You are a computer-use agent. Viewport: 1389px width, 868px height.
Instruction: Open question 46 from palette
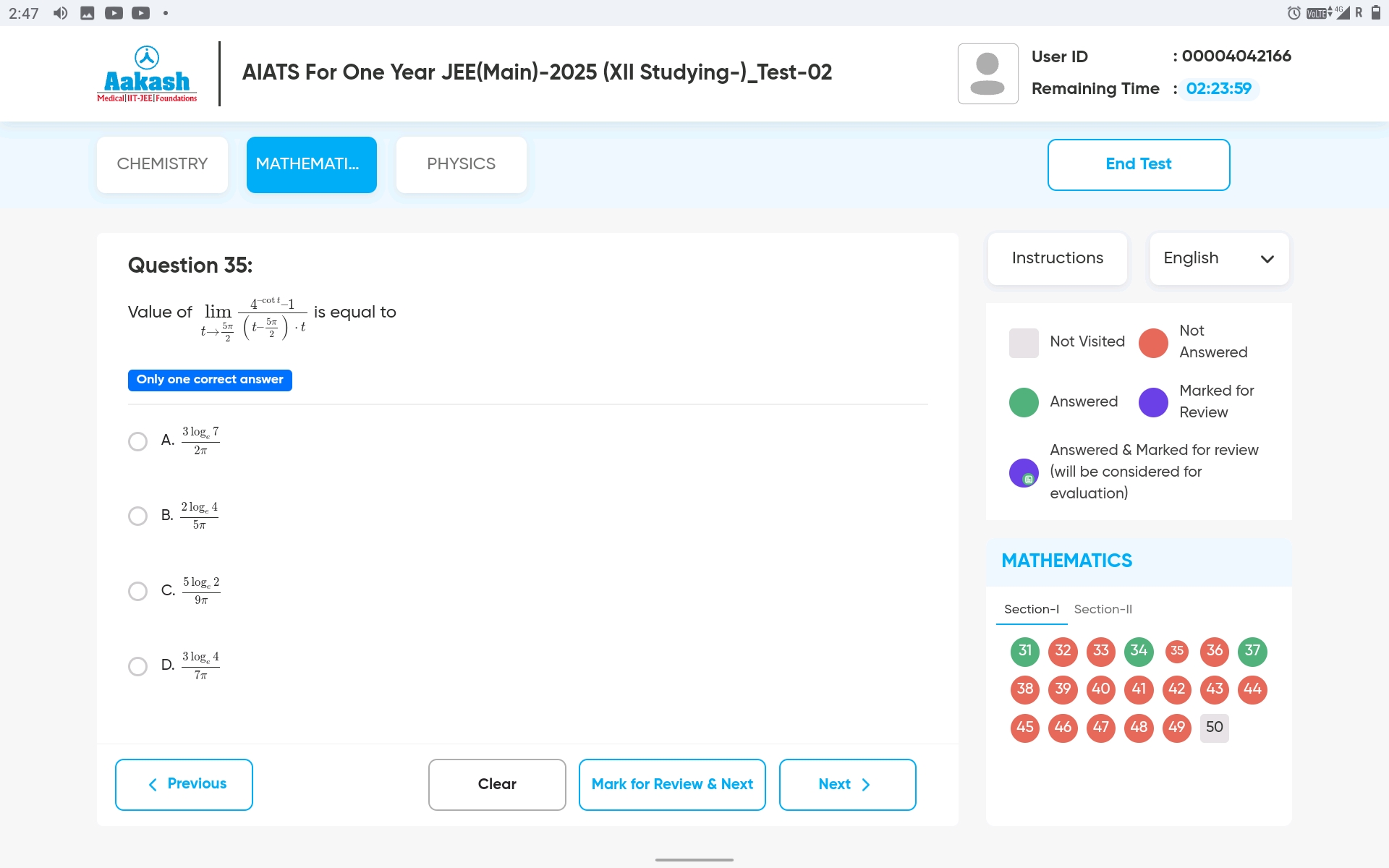point(1063,728)
